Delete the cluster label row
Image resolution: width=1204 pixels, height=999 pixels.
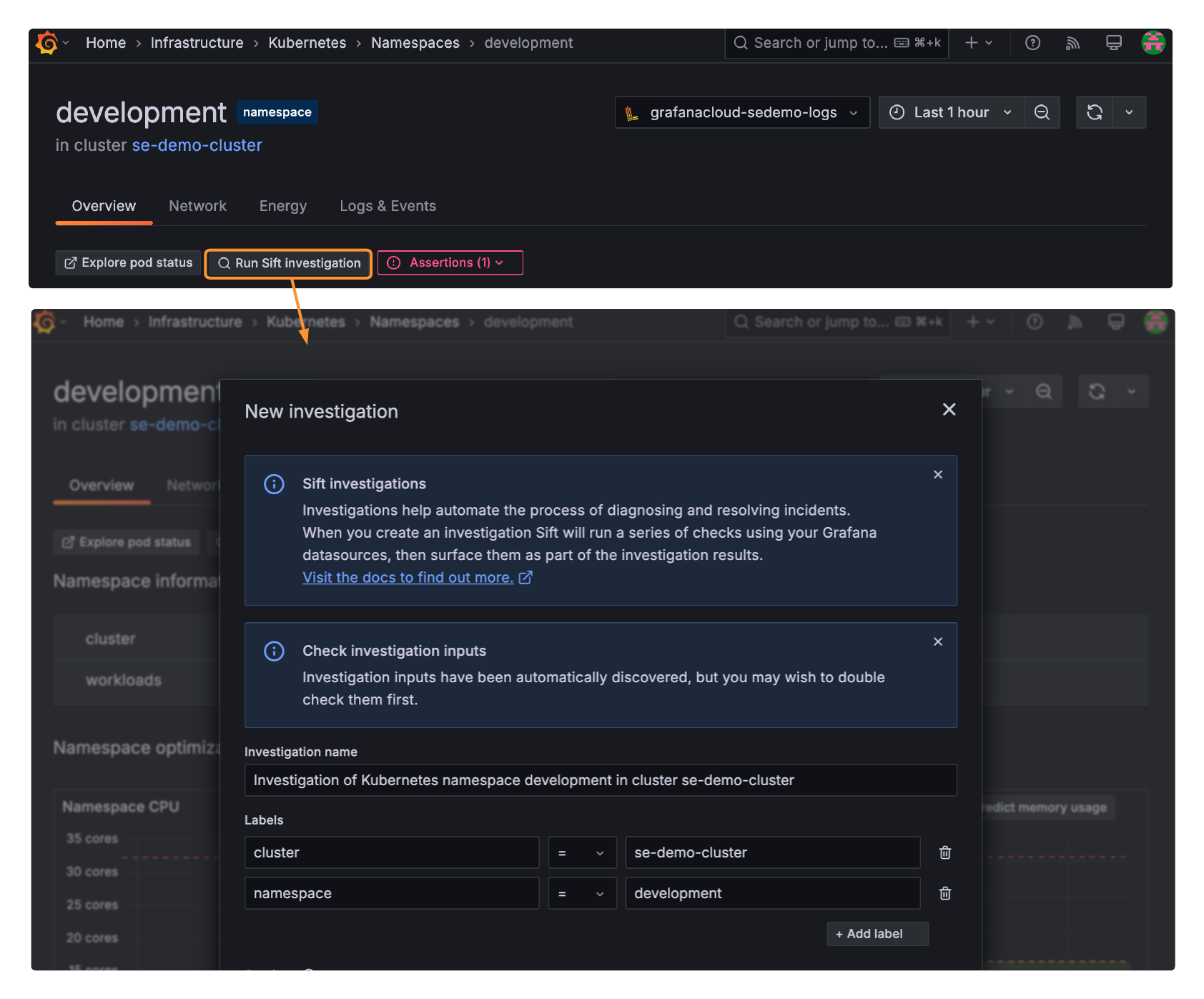click(x=944, y=852)
